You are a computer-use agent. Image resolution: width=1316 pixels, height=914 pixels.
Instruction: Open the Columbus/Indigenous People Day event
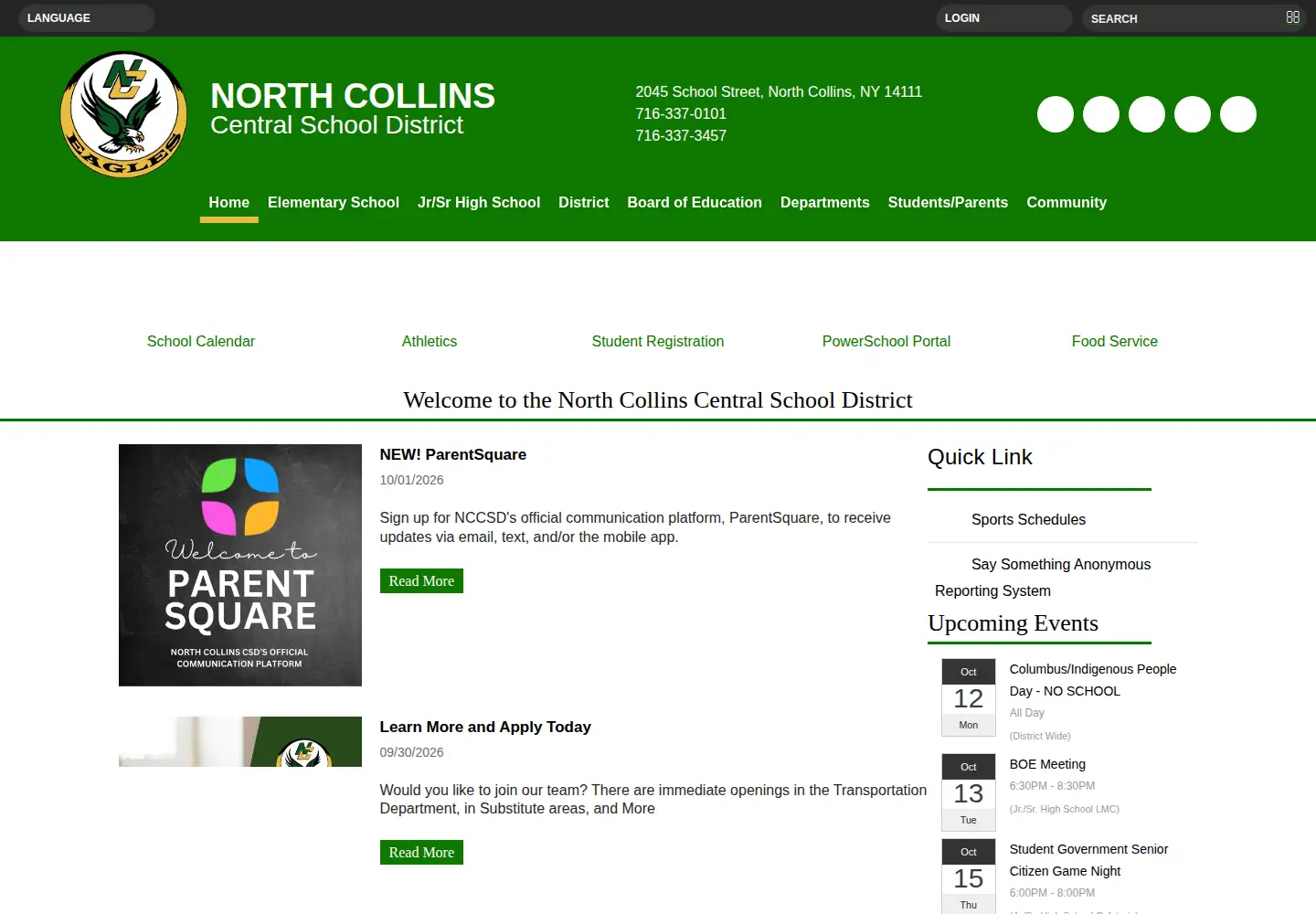[1093, 680]
